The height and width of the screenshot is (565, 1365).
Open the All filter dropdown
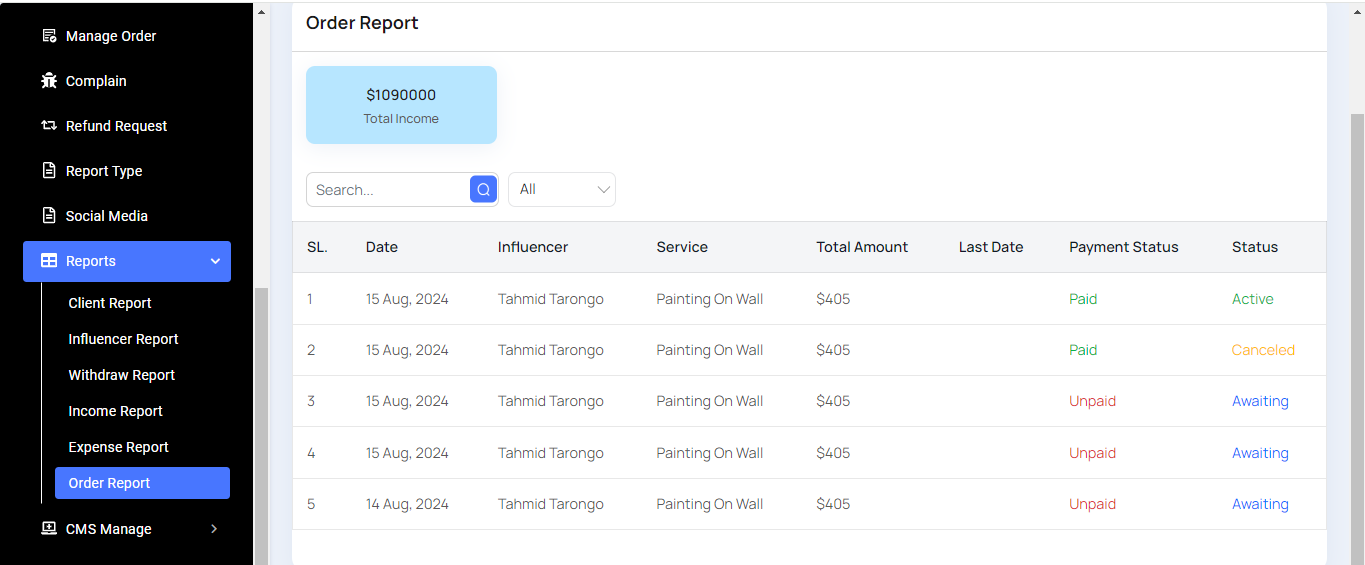pyautogui.click(x=562, y=189)
